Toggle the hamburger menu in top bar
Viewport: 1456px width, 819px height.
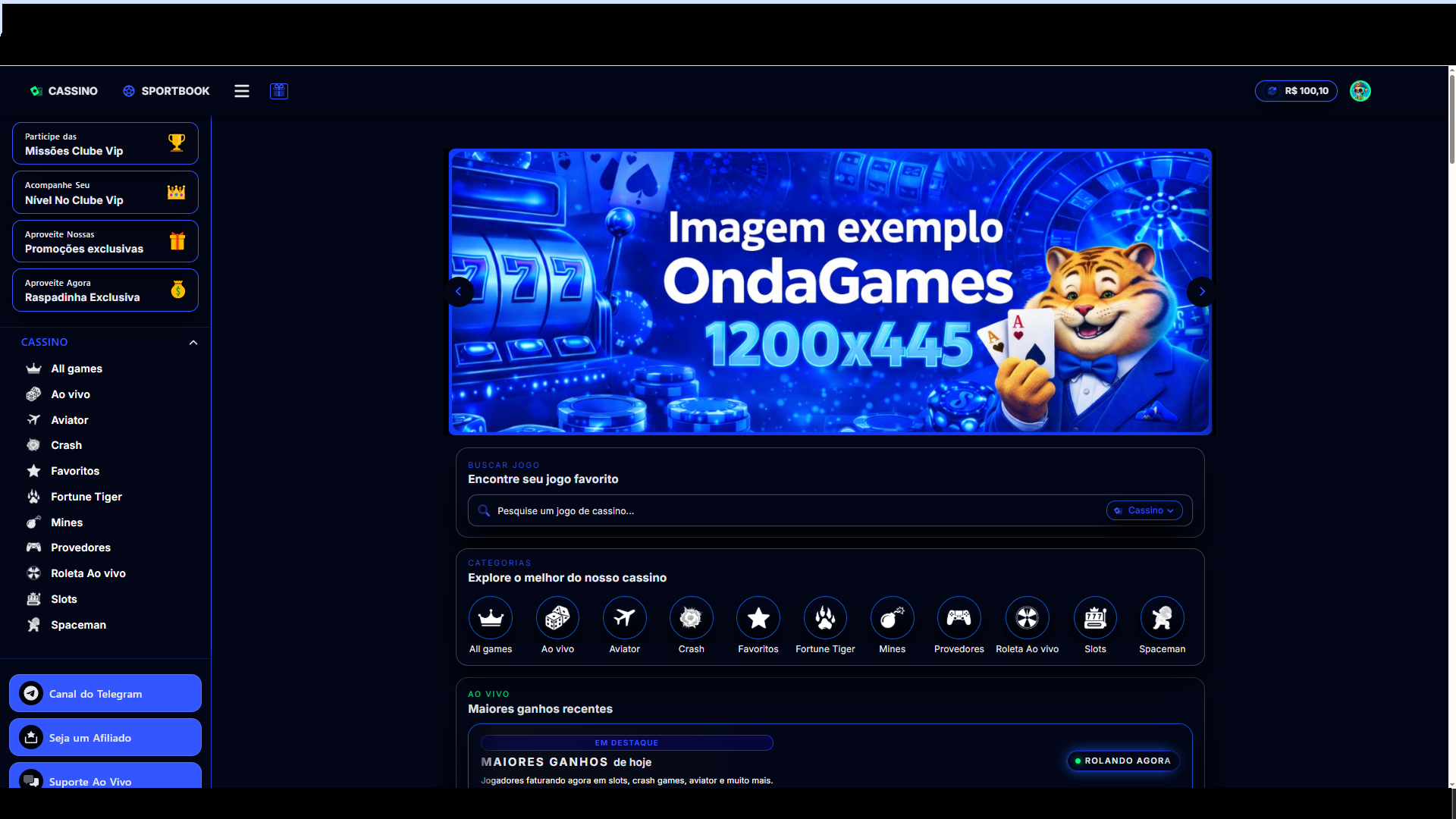point(241,91)
